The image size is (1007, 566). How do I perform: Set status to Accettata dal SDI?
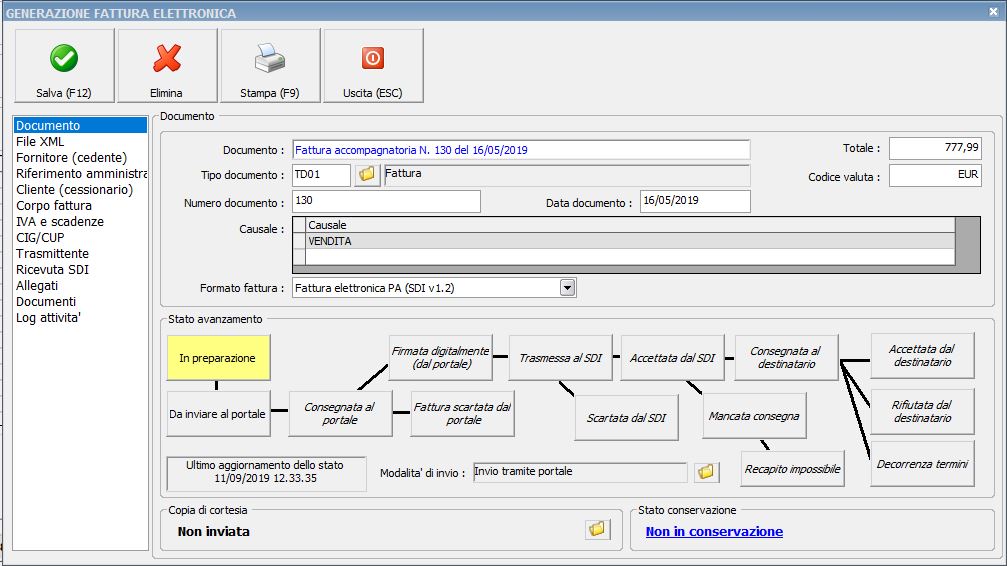(672, 358)
